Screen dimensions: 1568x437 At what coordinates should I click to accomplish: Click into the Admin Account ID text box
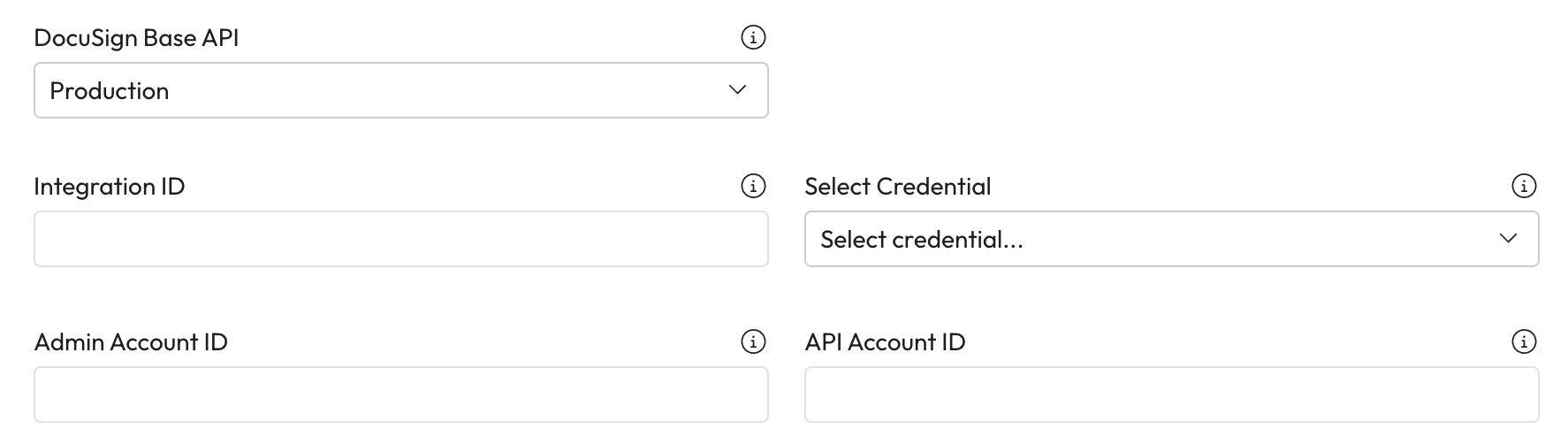[400, 395]
